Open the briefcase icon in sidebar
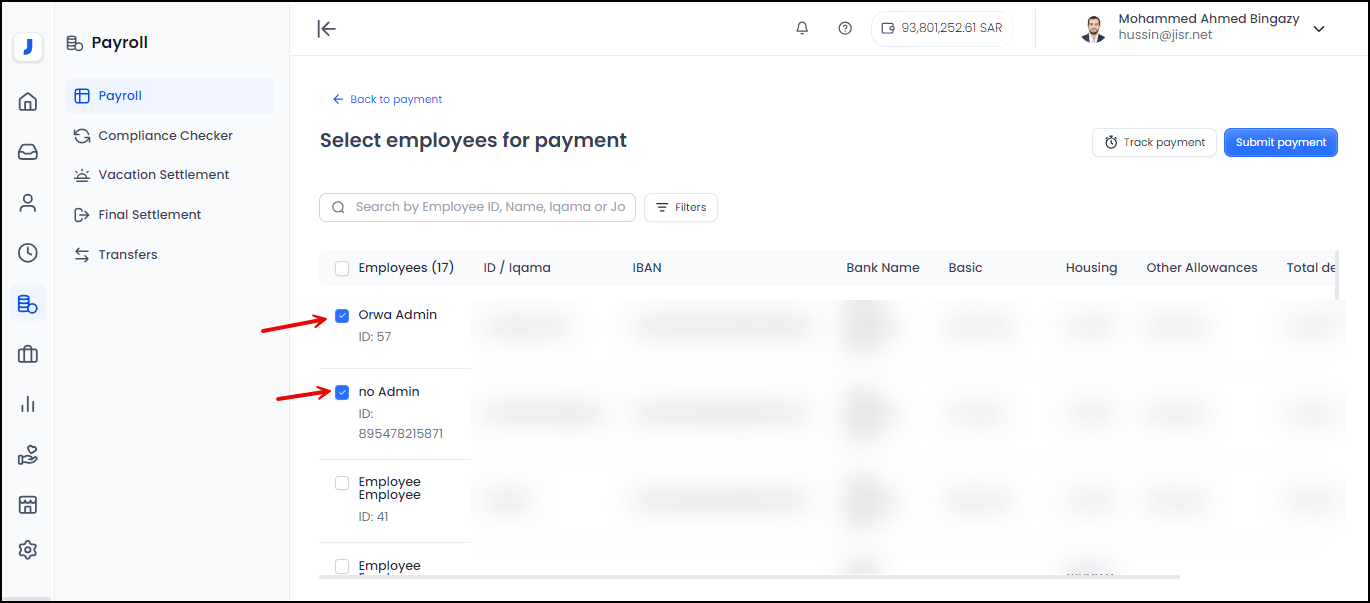 (28, 354)
